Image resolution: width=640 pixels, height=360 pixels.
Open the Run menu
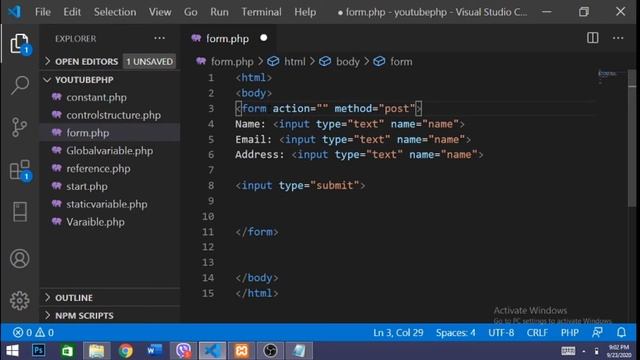219,12
